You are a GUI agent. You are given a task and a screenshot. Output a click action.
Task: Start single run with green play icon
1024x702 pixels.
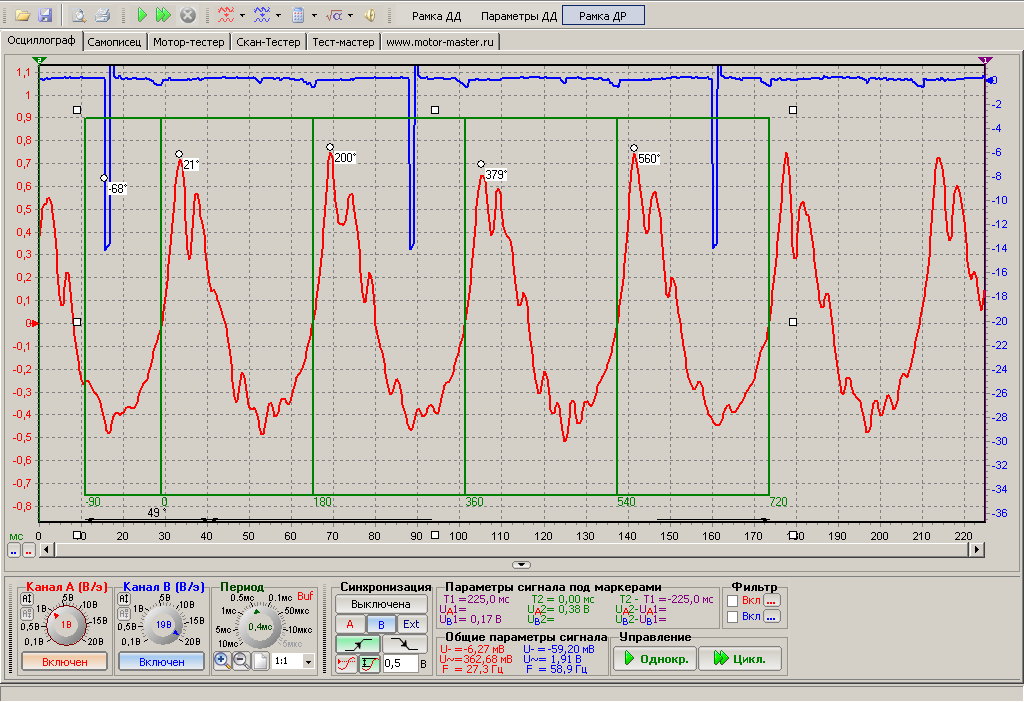pos(142,15)
